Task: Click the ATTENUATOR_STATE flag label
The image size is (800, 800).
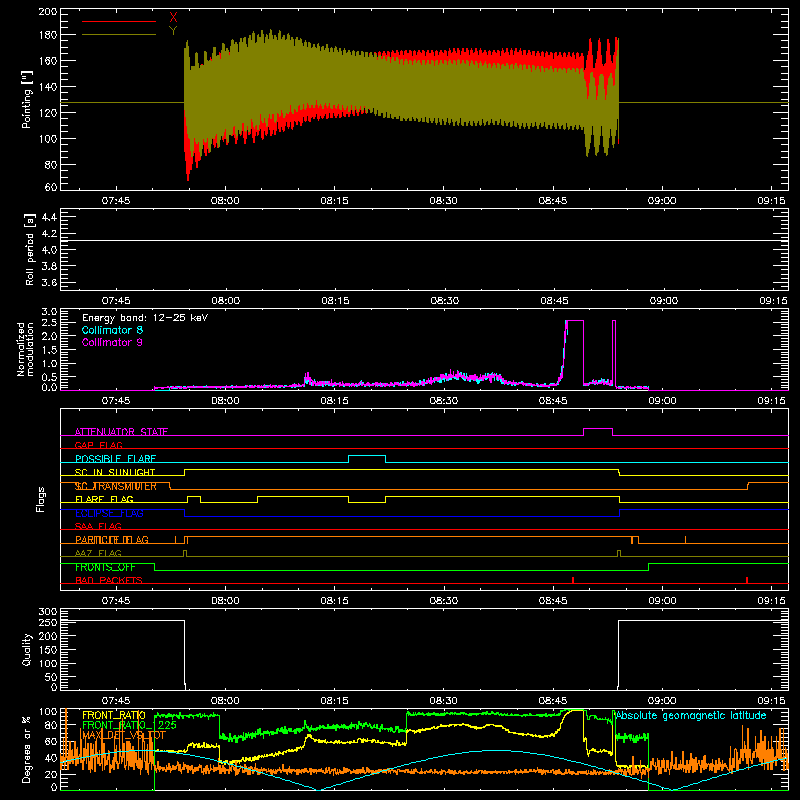Action: click(x=121, y=432)
